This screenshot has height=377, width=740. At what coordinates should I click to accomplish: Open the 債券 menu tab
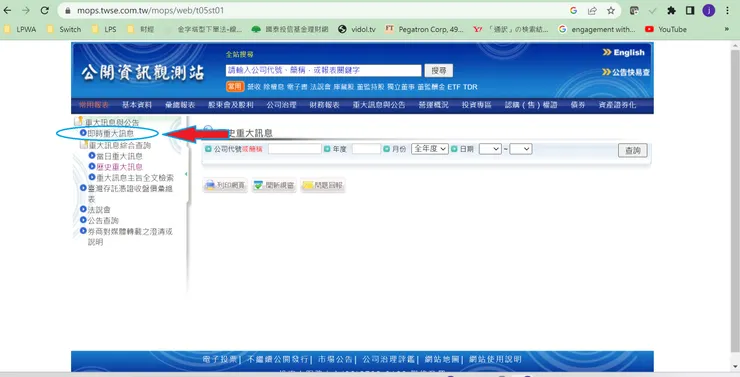click(578, 105)
